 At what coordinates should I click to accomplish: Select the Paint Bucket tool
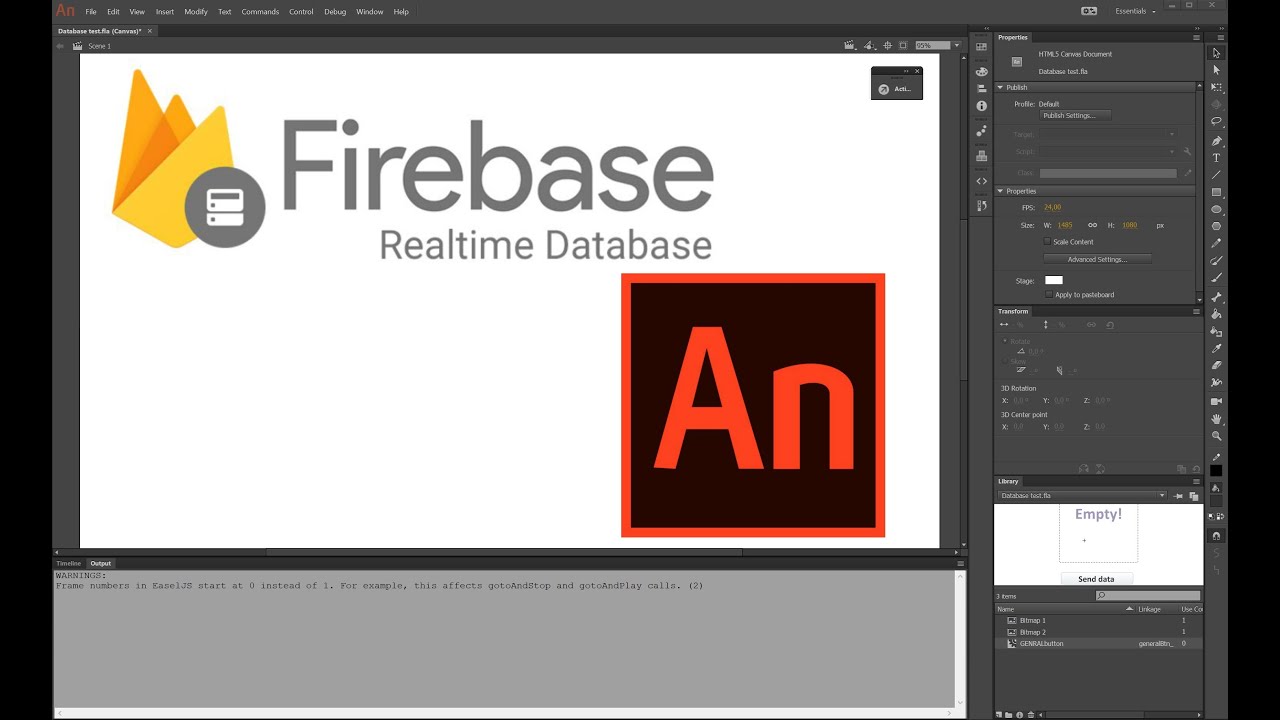coord(1216,314)
